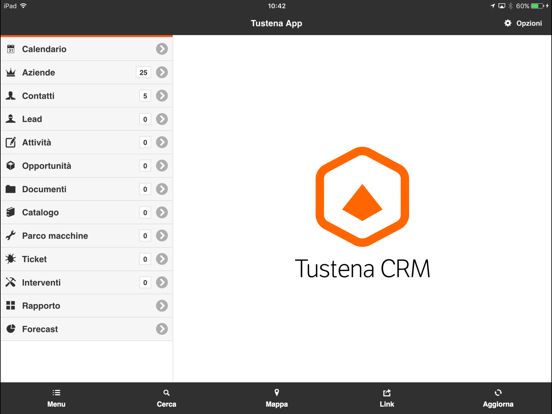Click the person icon beside Contatti
The width and height of the screenshot is (552, 414).
coord(11,96)
